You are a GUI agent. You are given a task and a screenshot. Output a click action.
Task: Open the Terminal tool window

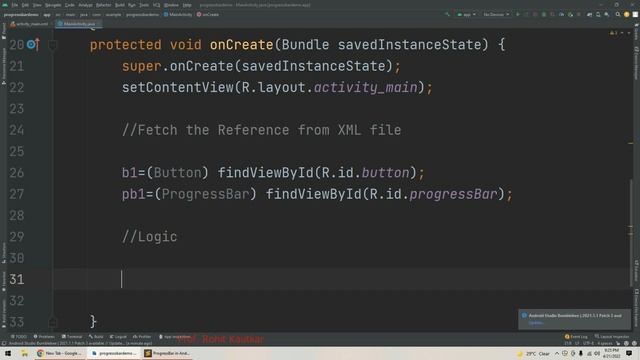coord(72,337)
